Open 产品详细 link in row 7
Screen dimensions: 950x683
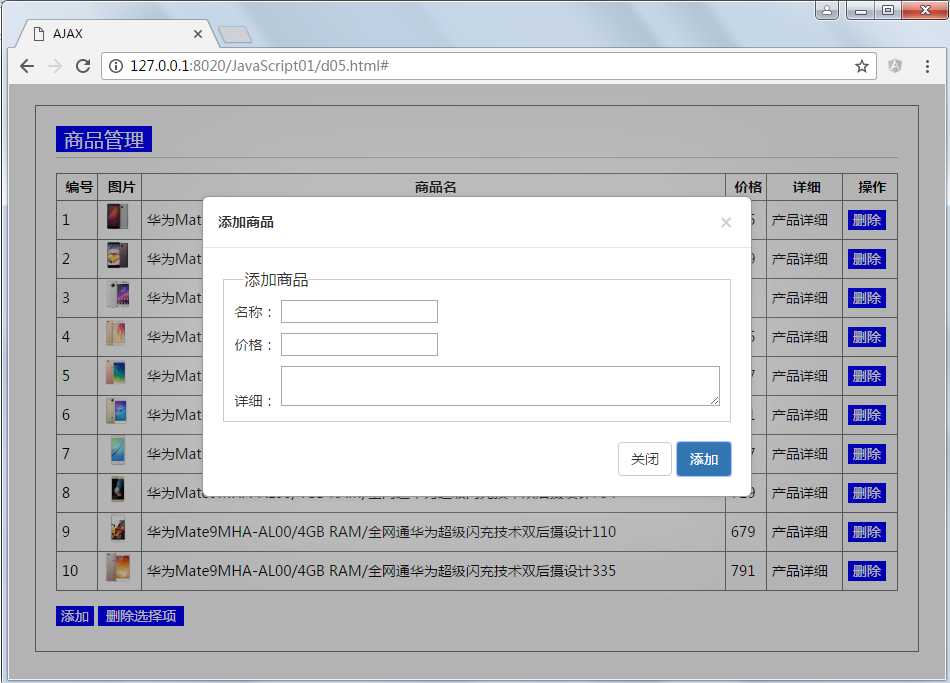click(799, 454)
